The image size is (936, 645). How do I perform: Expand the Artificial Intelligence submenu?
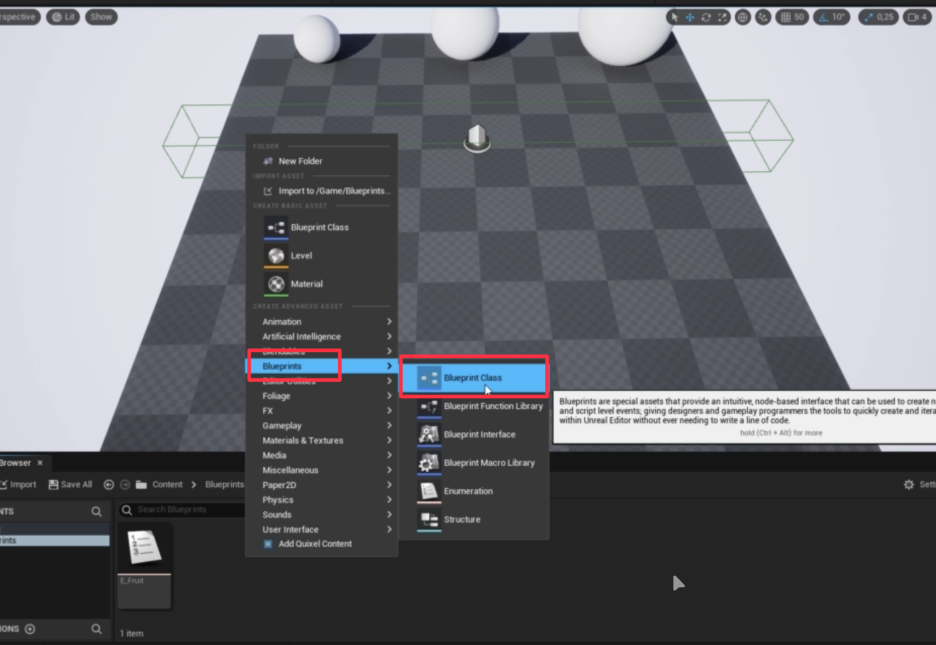click(x=322, y=337)
